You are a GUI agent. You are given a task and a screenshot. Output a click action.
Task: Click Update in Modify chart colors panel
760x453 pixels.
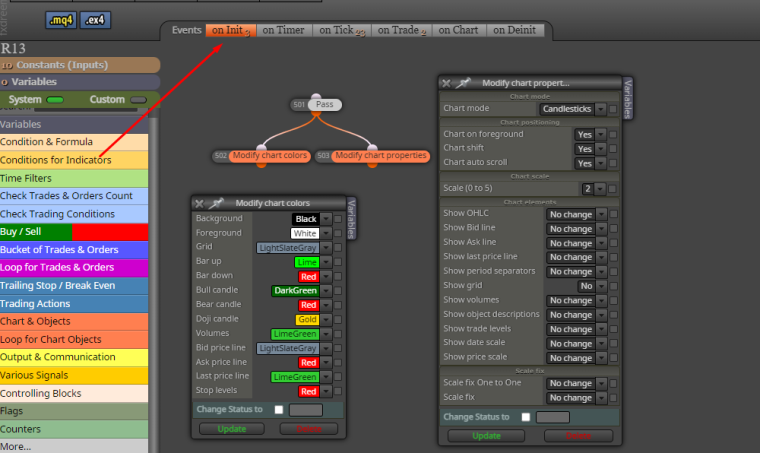click(x=232, y=429)
